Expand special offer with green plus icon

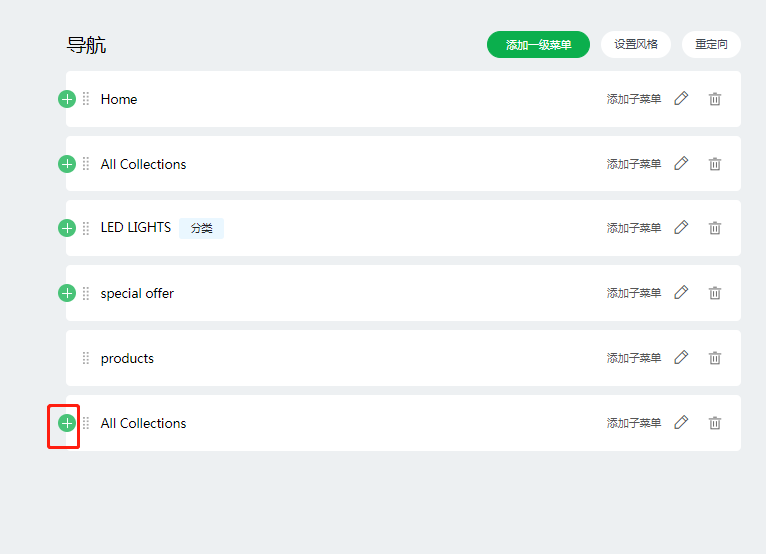(67, 293)
